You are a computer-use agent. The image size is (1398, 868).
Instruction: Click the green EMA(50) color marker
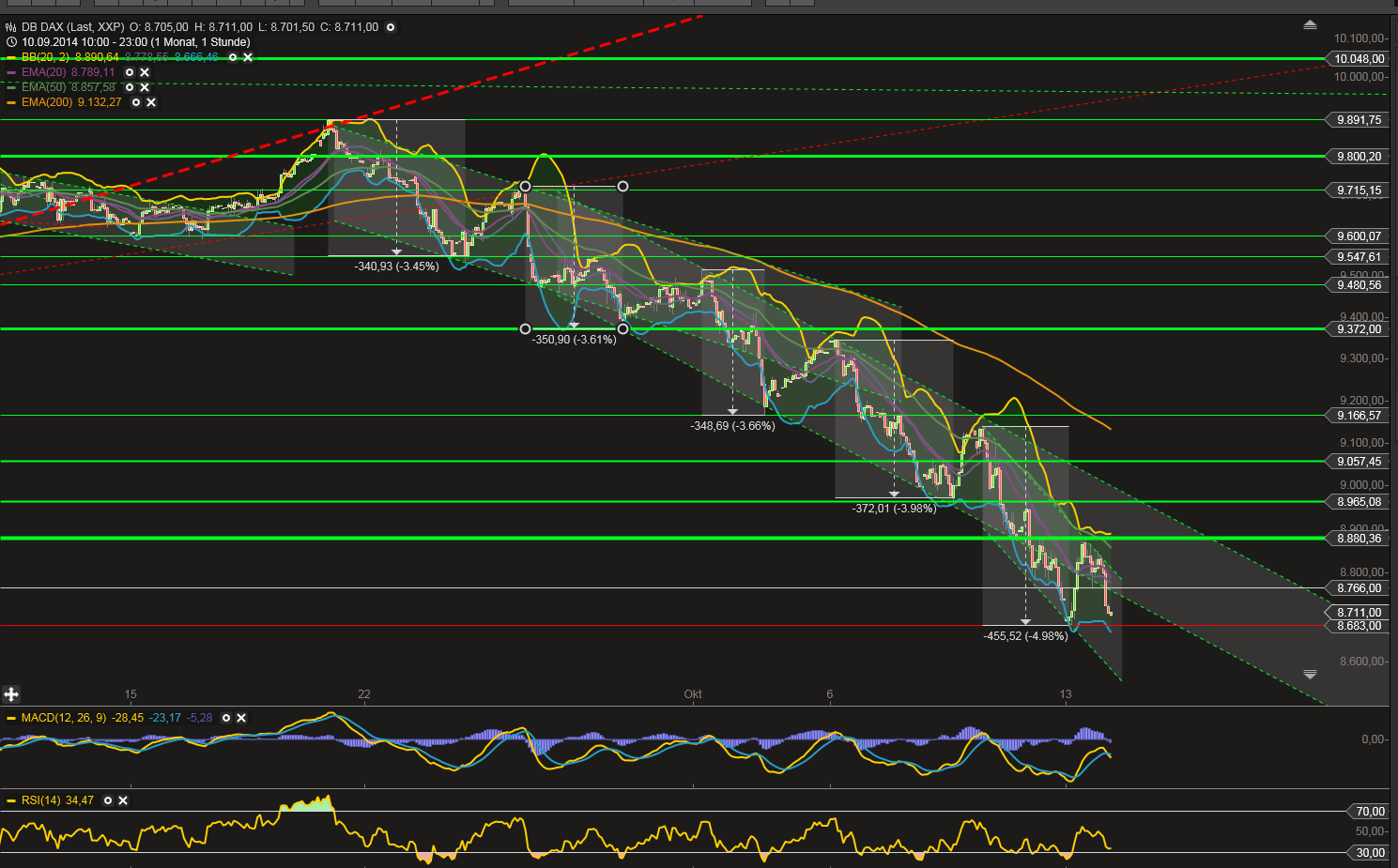[11, 87]
